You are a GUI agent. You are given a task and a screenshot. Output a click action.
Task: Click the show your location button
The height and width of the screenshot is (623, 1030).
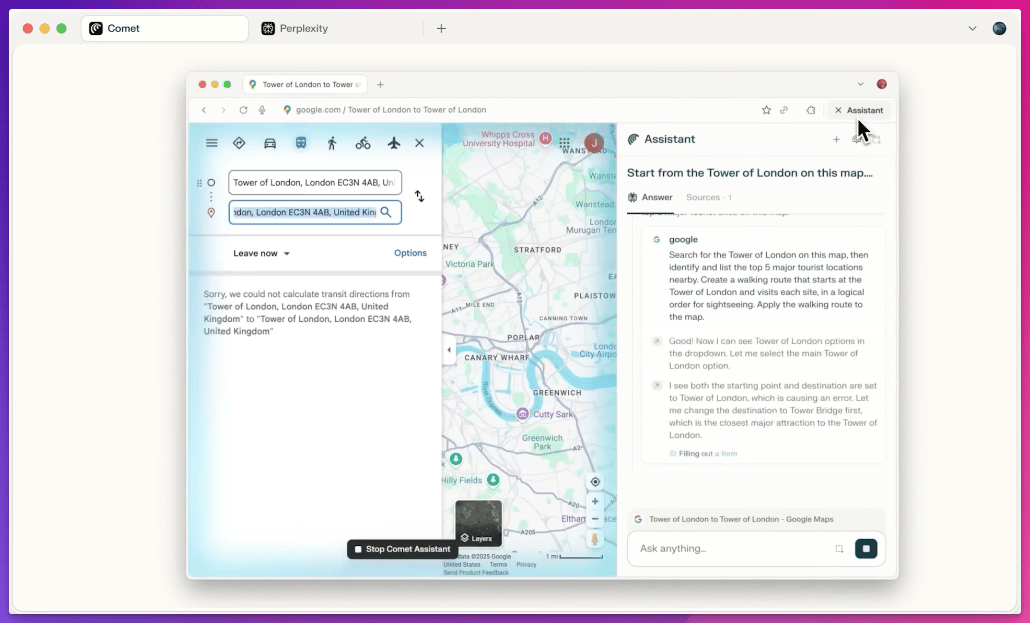coord(595,482)
